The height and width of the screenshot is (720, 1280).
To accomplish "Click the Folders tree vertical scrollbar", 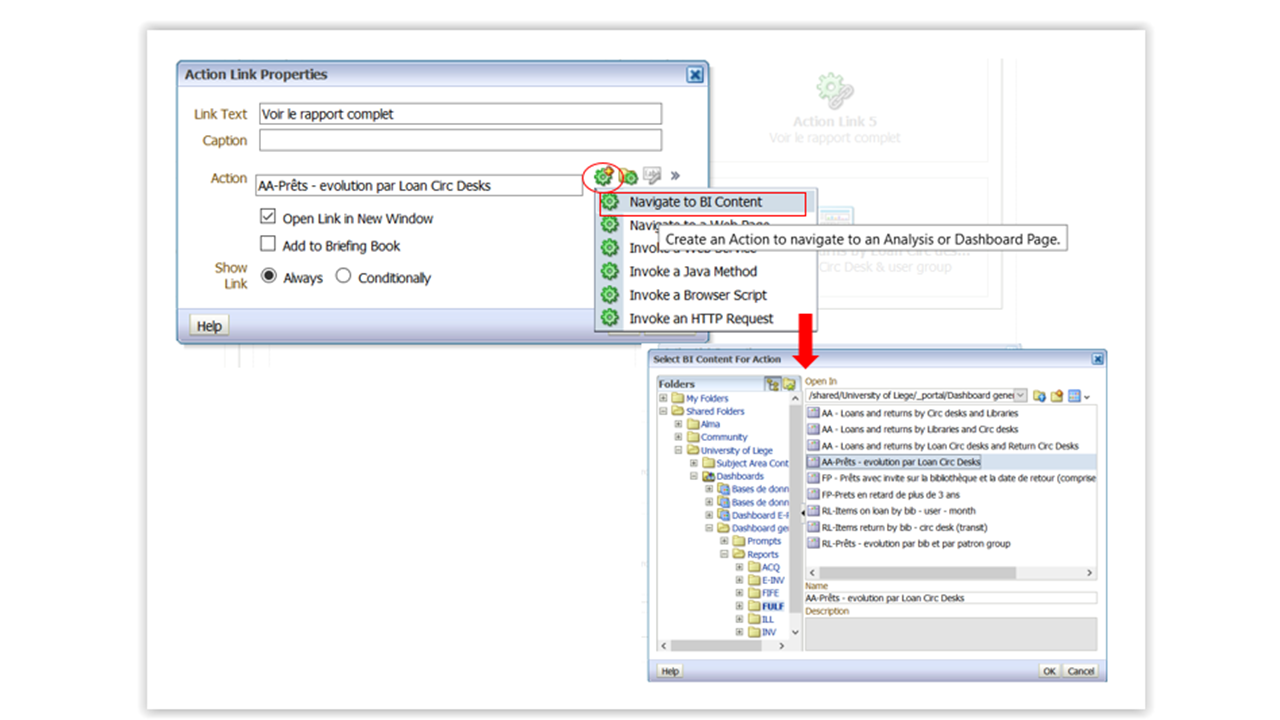I will (x=795, y=515).
